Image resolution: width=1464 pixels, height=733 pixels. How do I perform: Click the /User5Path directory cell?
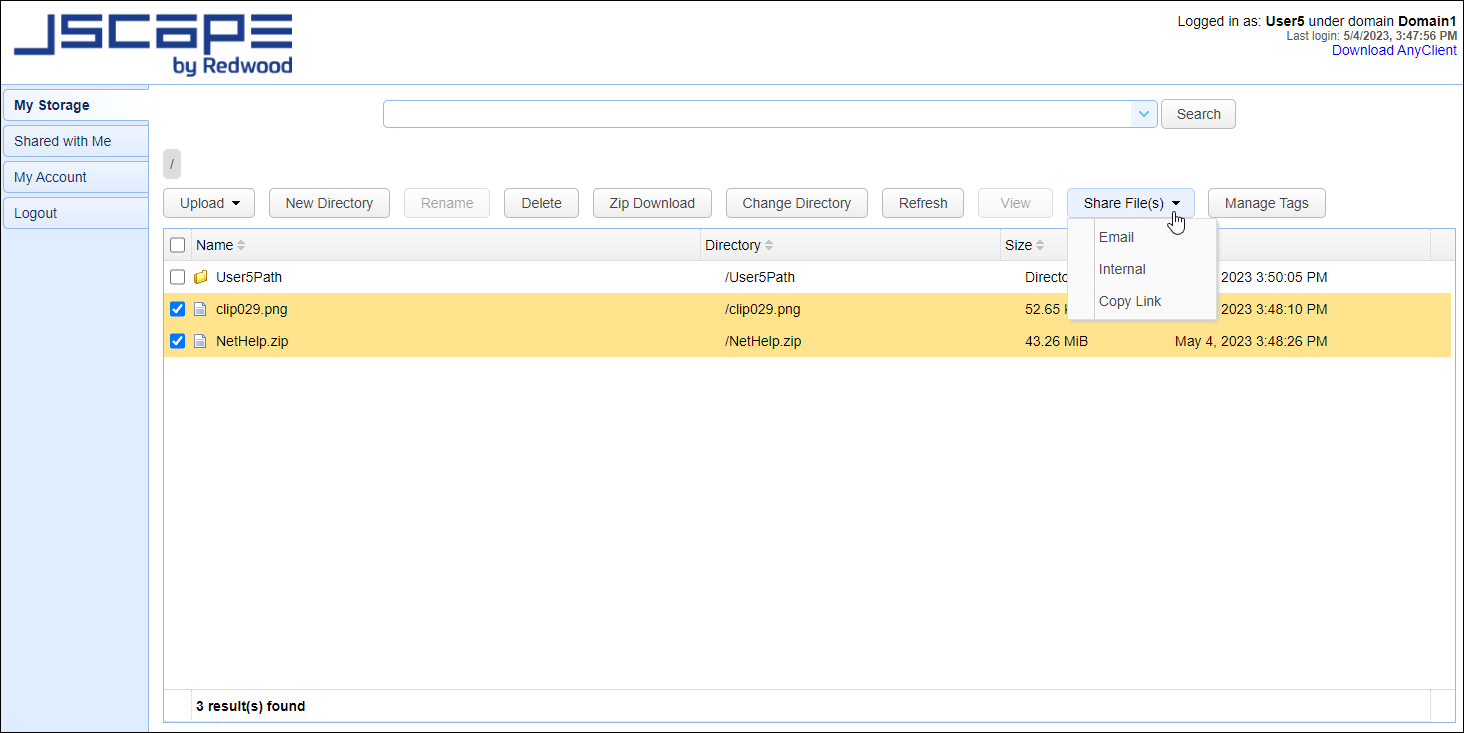tap(760, 277)
